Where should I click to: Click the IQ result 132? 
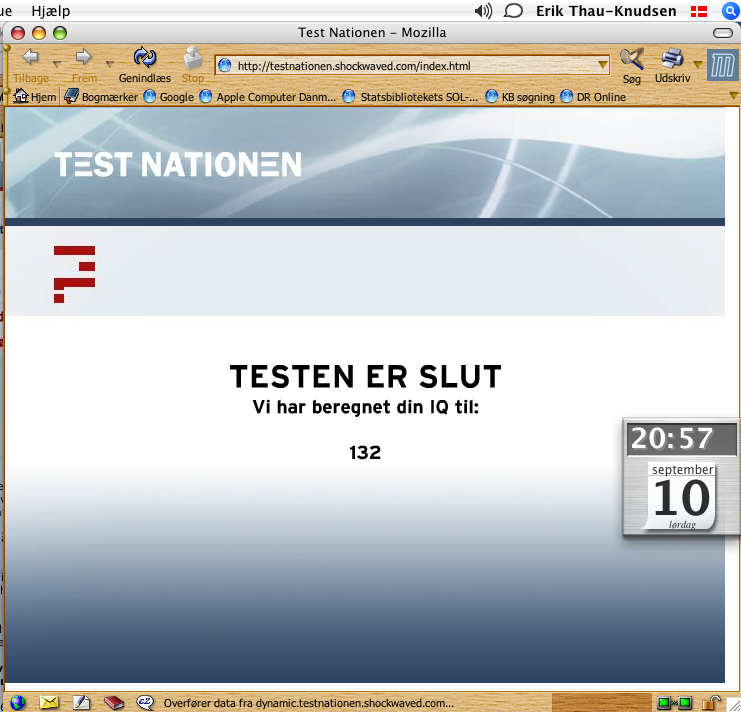[365, 453]
